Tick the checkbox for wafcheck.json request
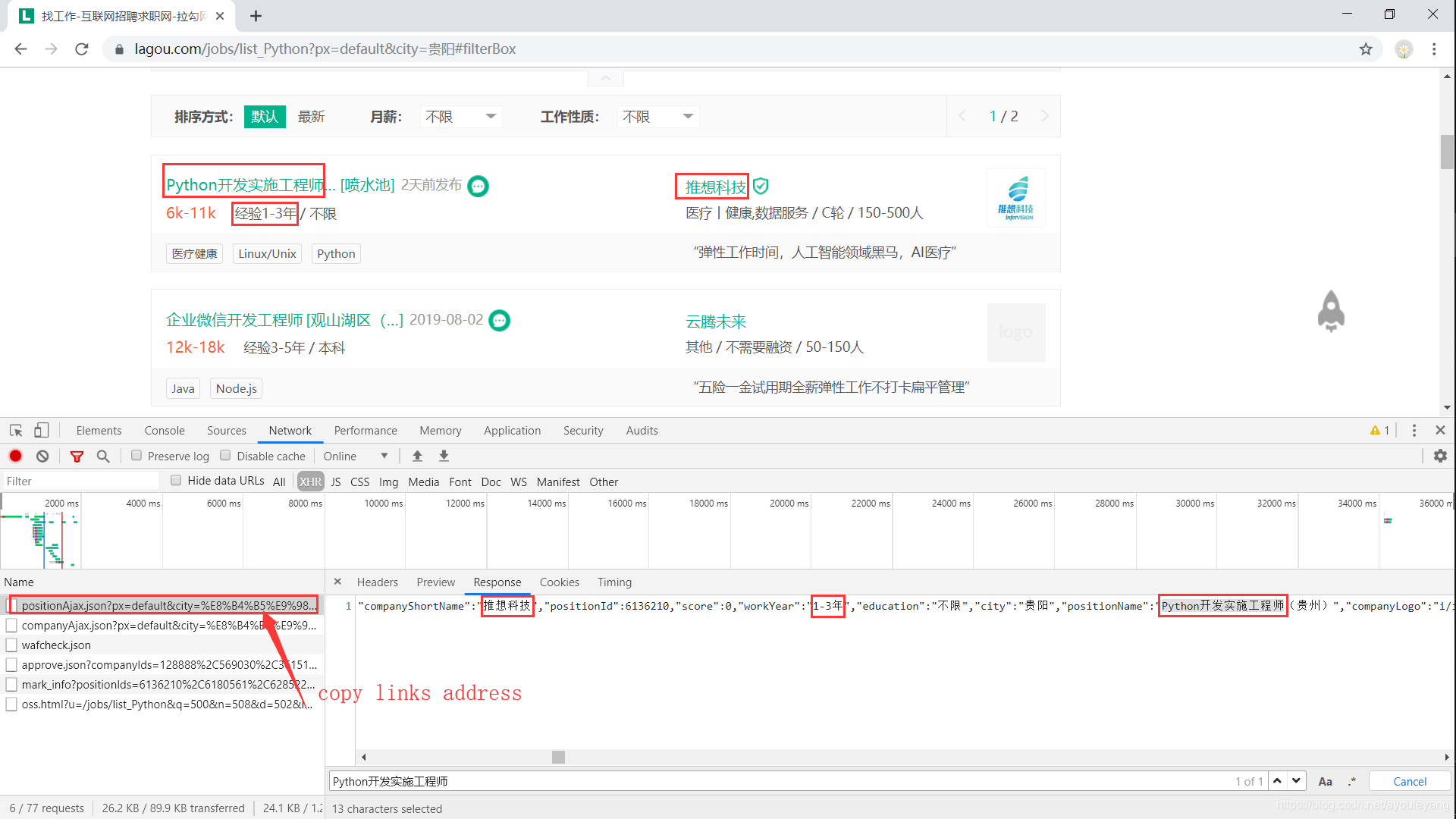Screen dimensions: 1456x819 coord(11,645)
